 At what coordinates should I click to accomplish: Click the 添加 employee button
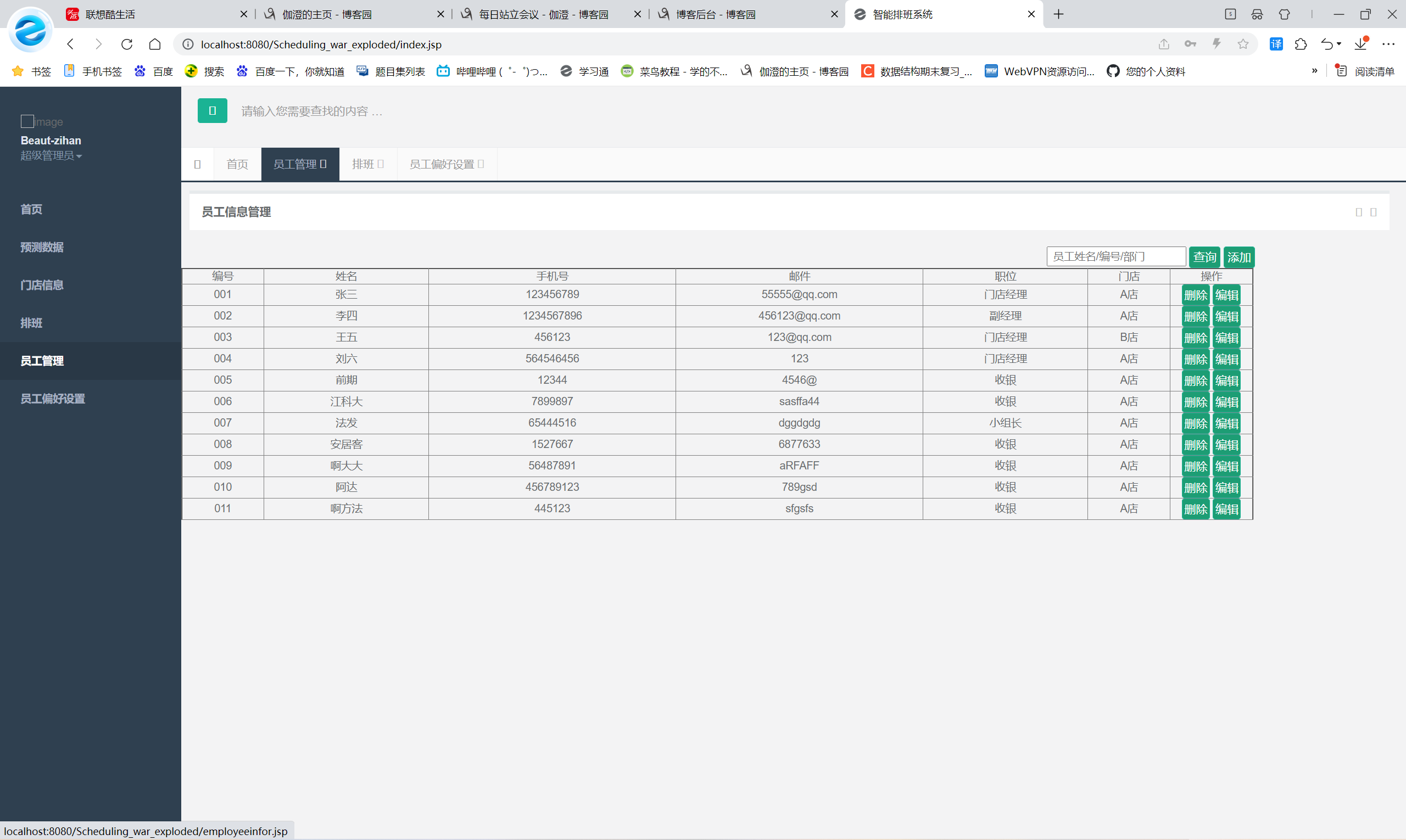click(x=1238, y=257)
